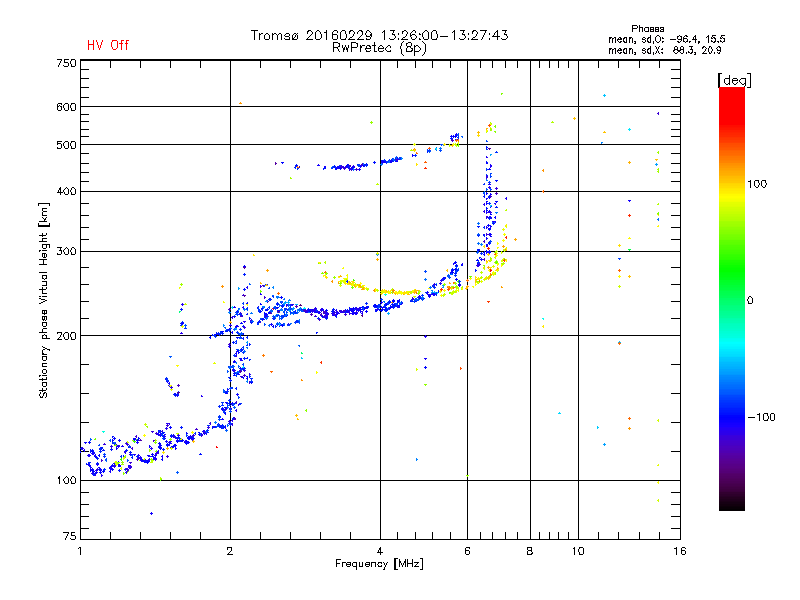Click the y-axis label '750'
800x600 pixels.
66,63
